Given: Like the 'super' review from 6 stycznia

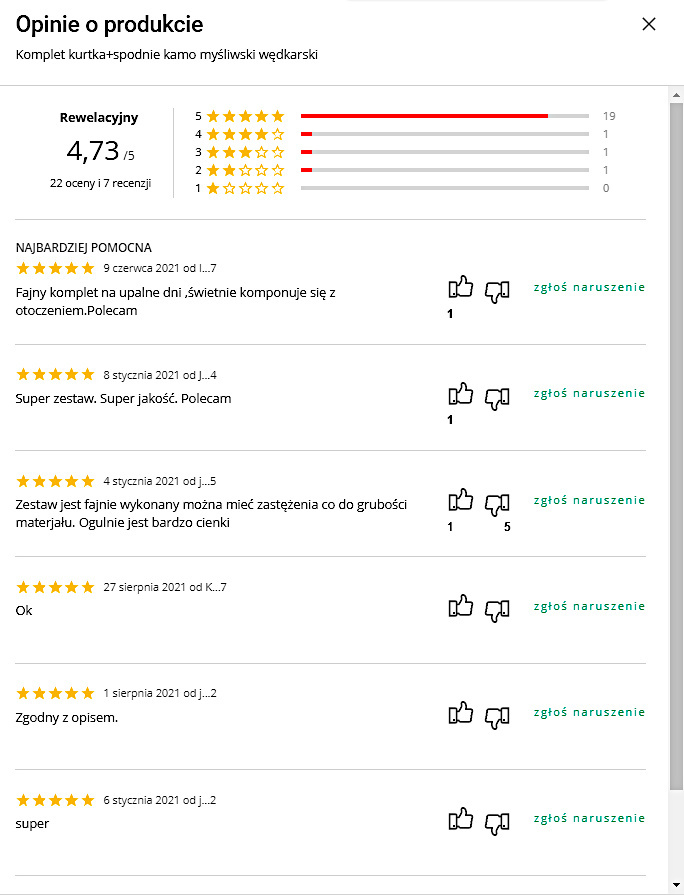Looking at the screenshot, I should 461,819.
